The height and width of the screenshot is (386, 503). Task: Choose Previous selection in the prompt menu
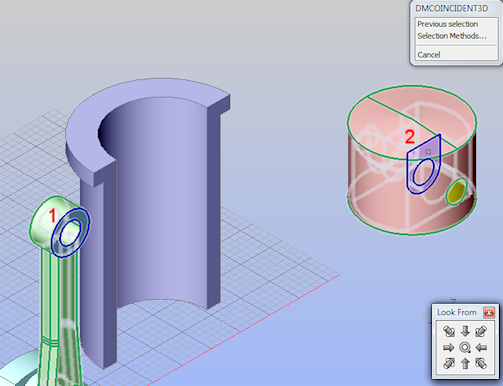pos(448,24)
